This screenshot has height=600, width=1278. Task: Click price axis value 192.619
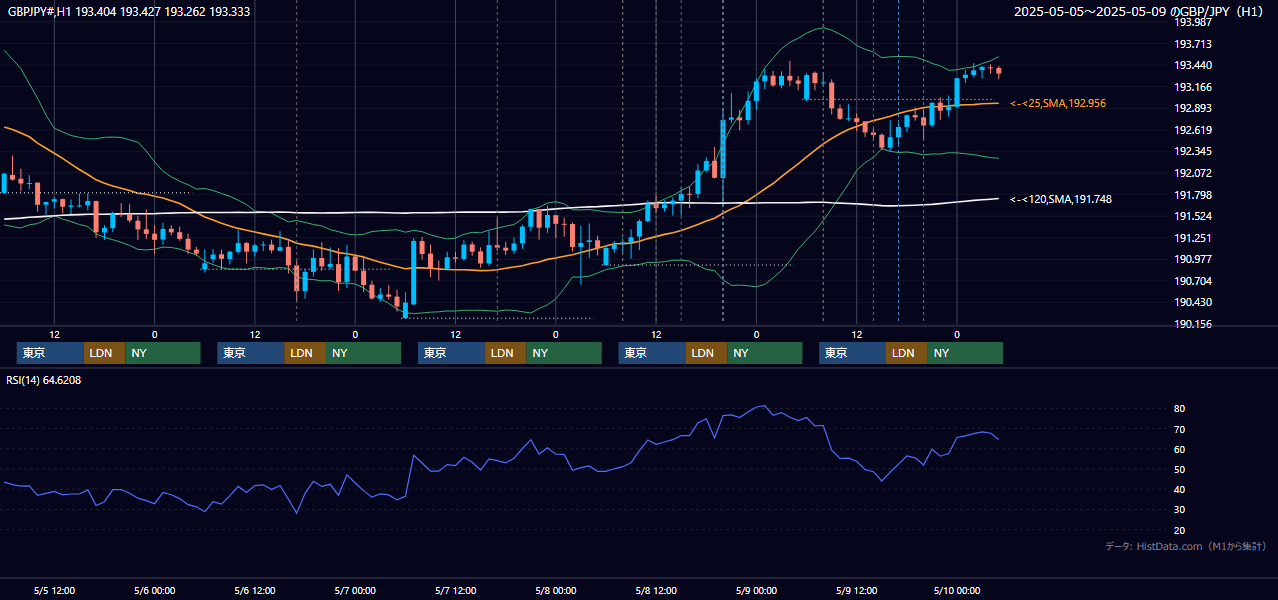pyautogui.click(x=1193, y=130)
